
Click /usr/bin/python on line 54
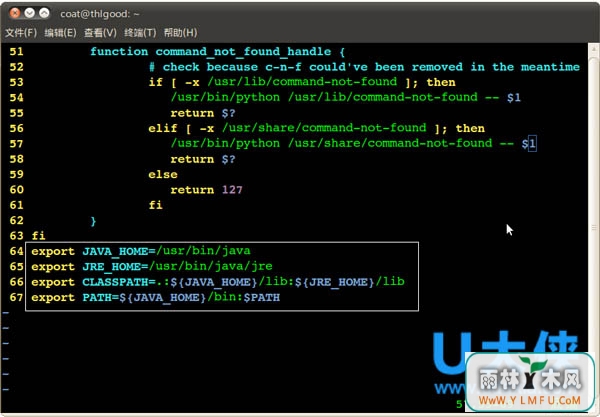click(225, 97)
